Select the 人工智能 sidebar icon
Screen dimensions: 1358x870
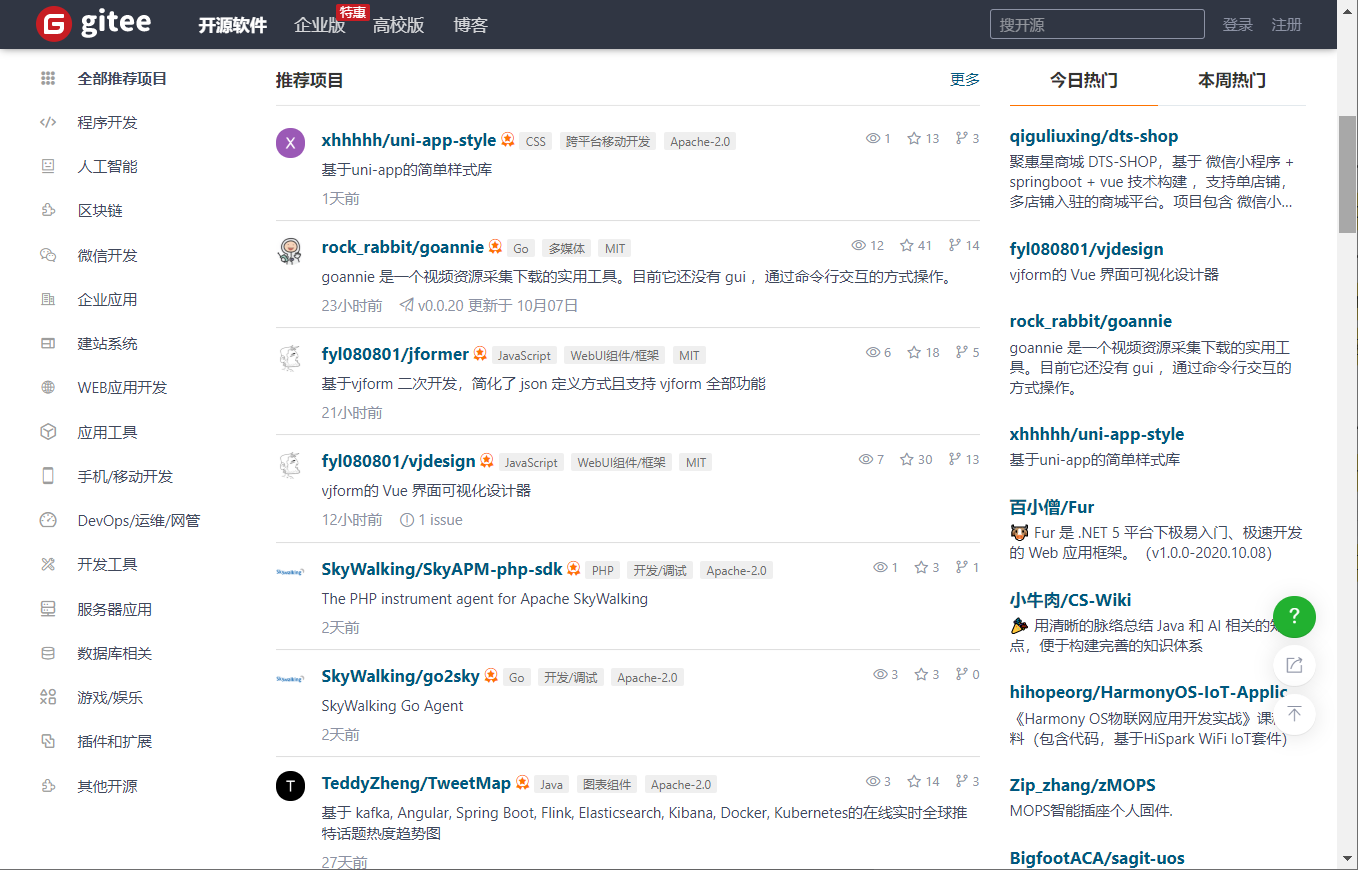pos(48,167)
